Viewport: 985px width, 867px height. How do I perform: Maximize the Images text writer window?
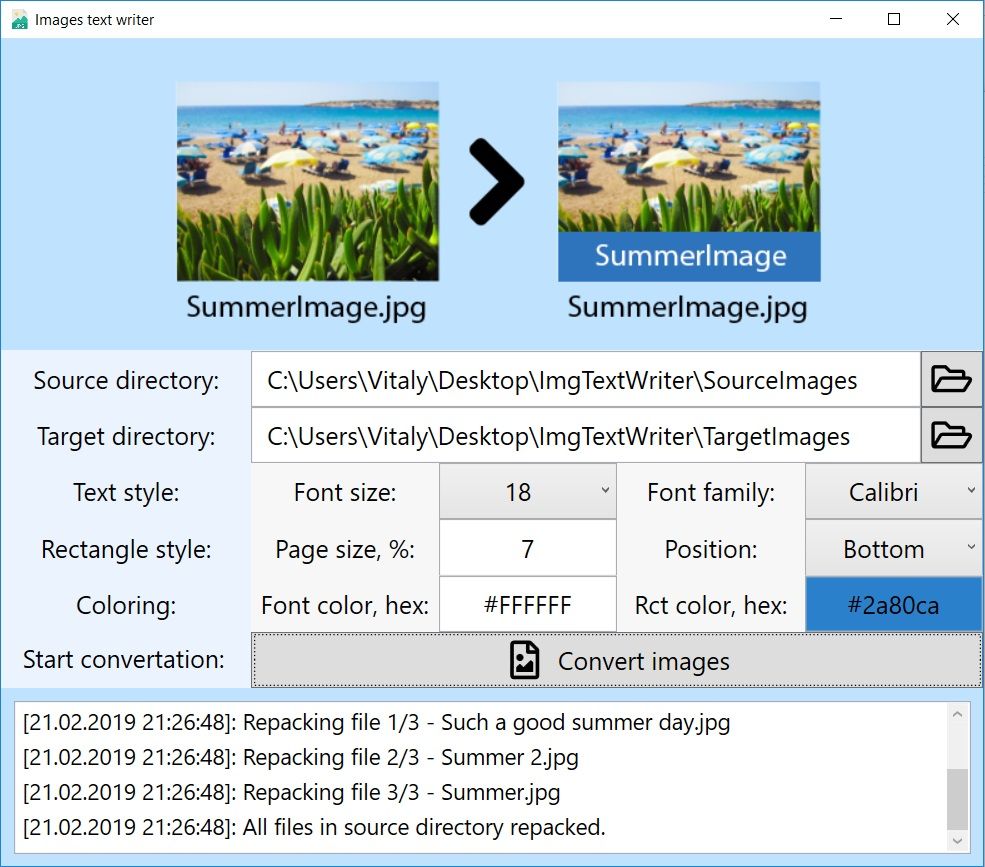894,19
